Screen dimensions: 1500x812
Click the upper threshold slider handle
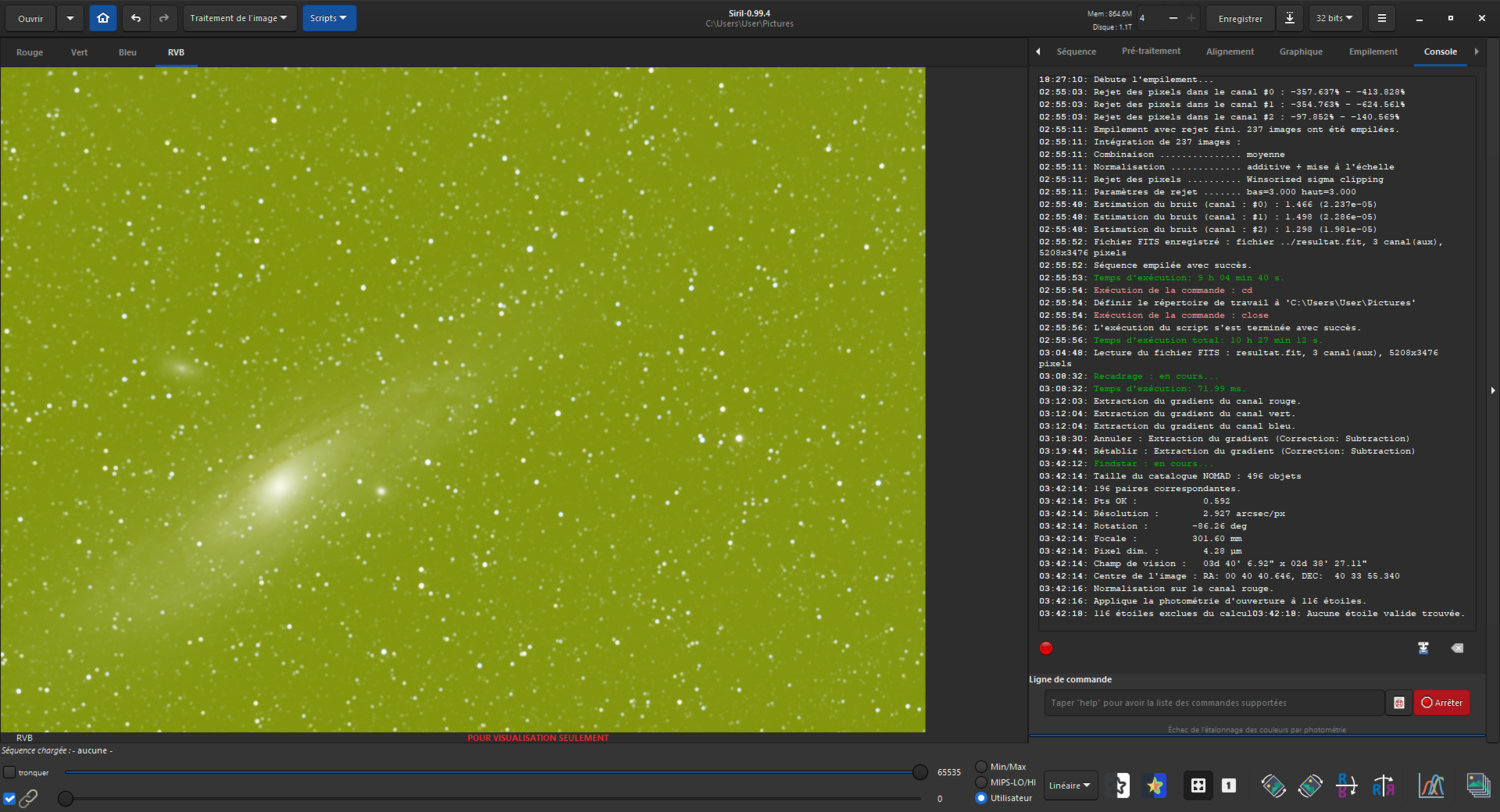click(x=919, y=772)
